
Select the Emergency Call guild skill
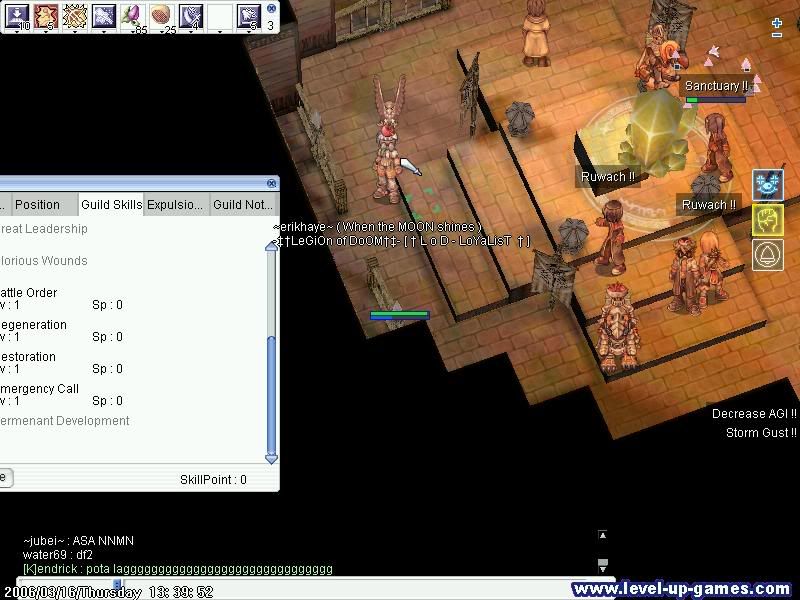tap(40, 389)
